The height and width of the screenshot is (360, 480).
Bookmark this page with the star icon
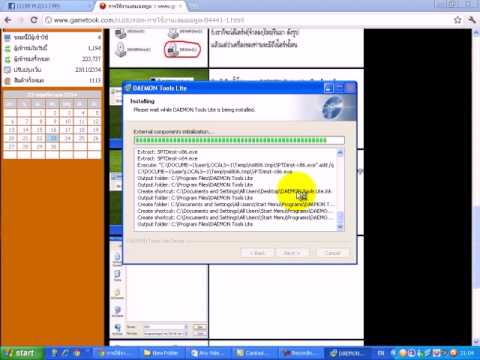point(458,20)
